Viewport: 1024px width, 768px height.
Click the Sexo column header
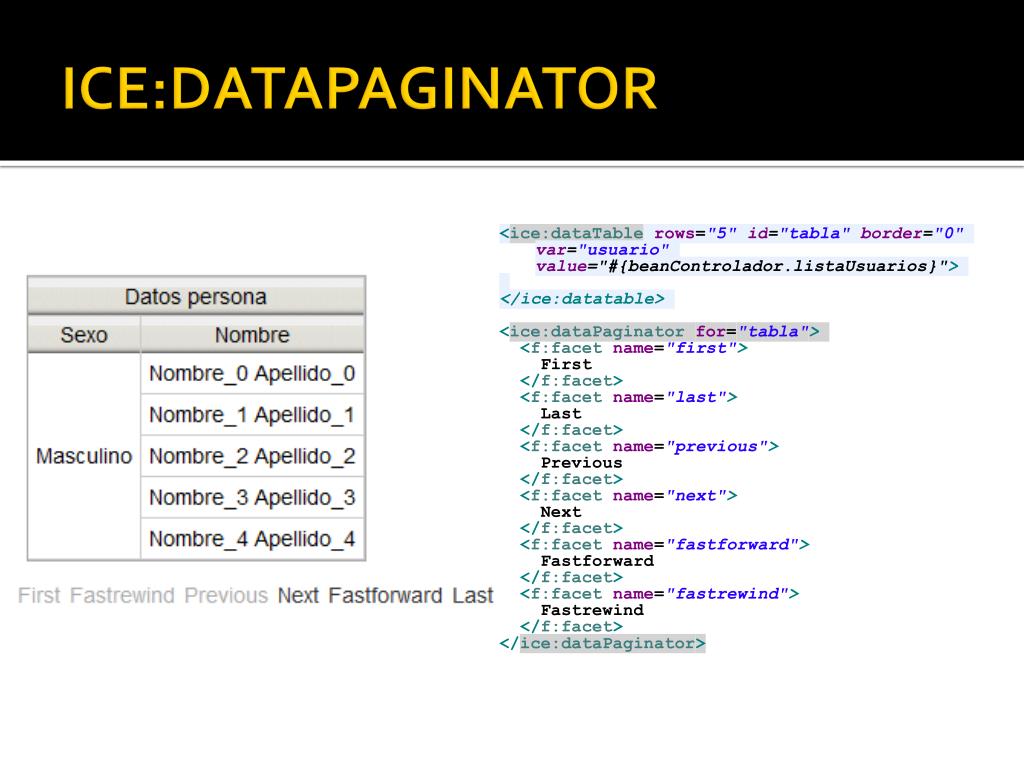point(84,334)
